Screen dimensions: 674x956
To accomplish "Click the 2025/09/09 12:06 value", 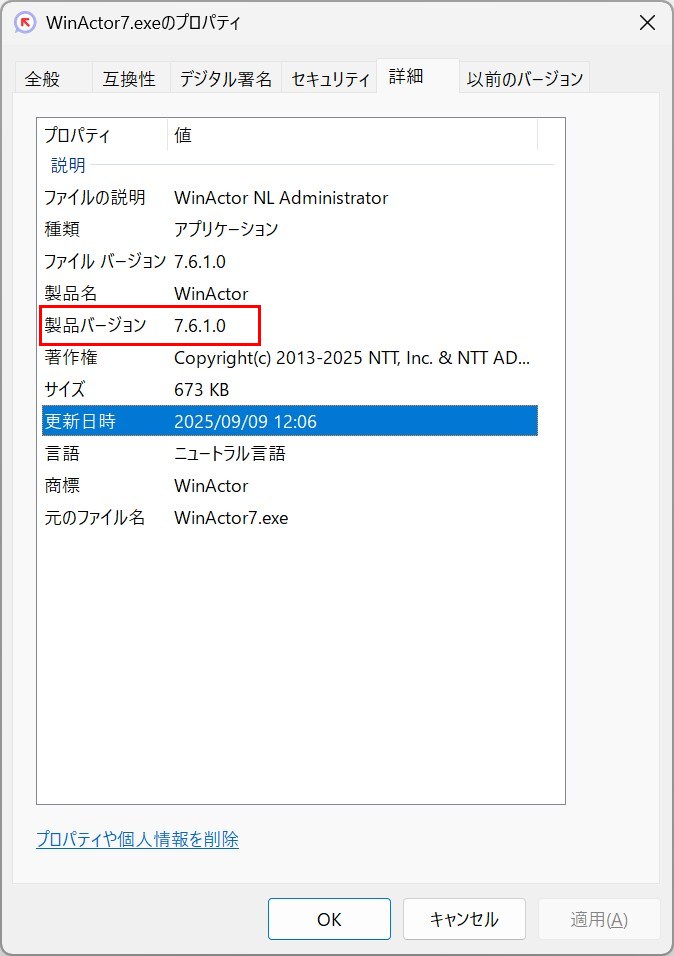I will tap(245, 422).
